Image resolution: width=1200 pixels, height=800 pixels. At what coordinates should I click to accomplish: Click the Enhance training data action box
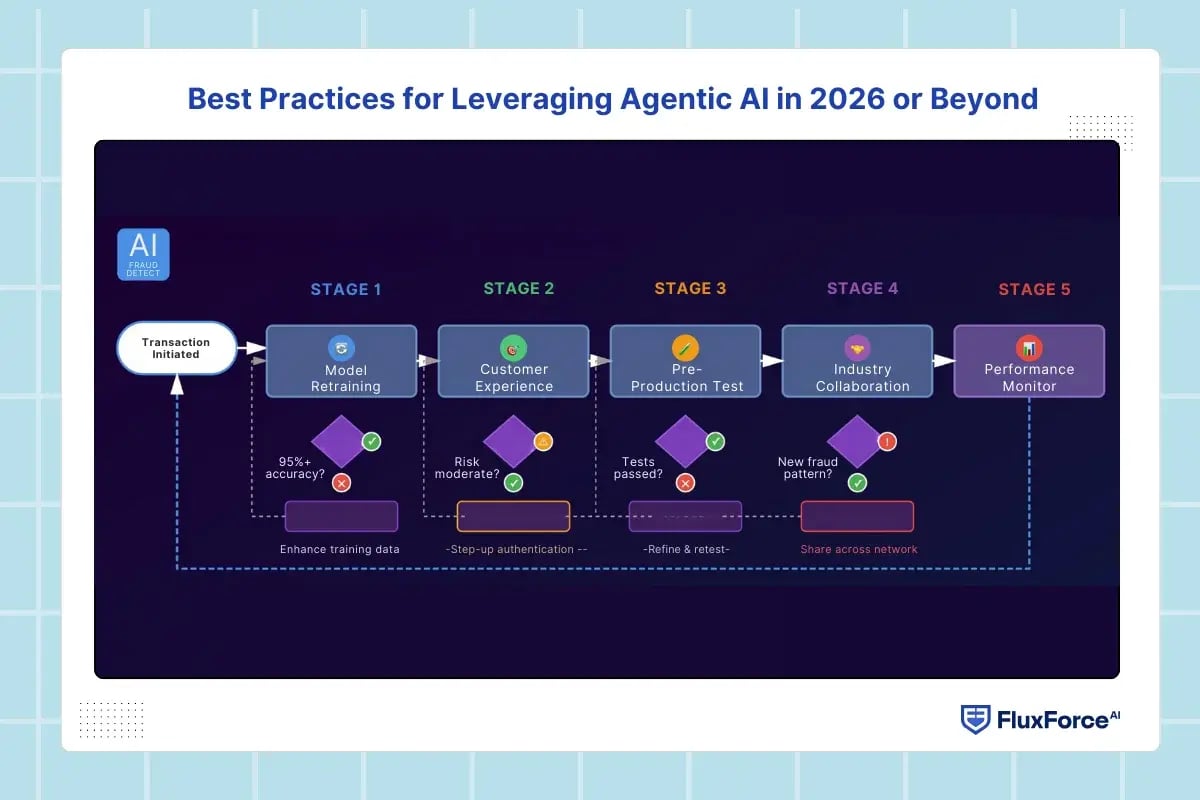(x=341, y=516)
